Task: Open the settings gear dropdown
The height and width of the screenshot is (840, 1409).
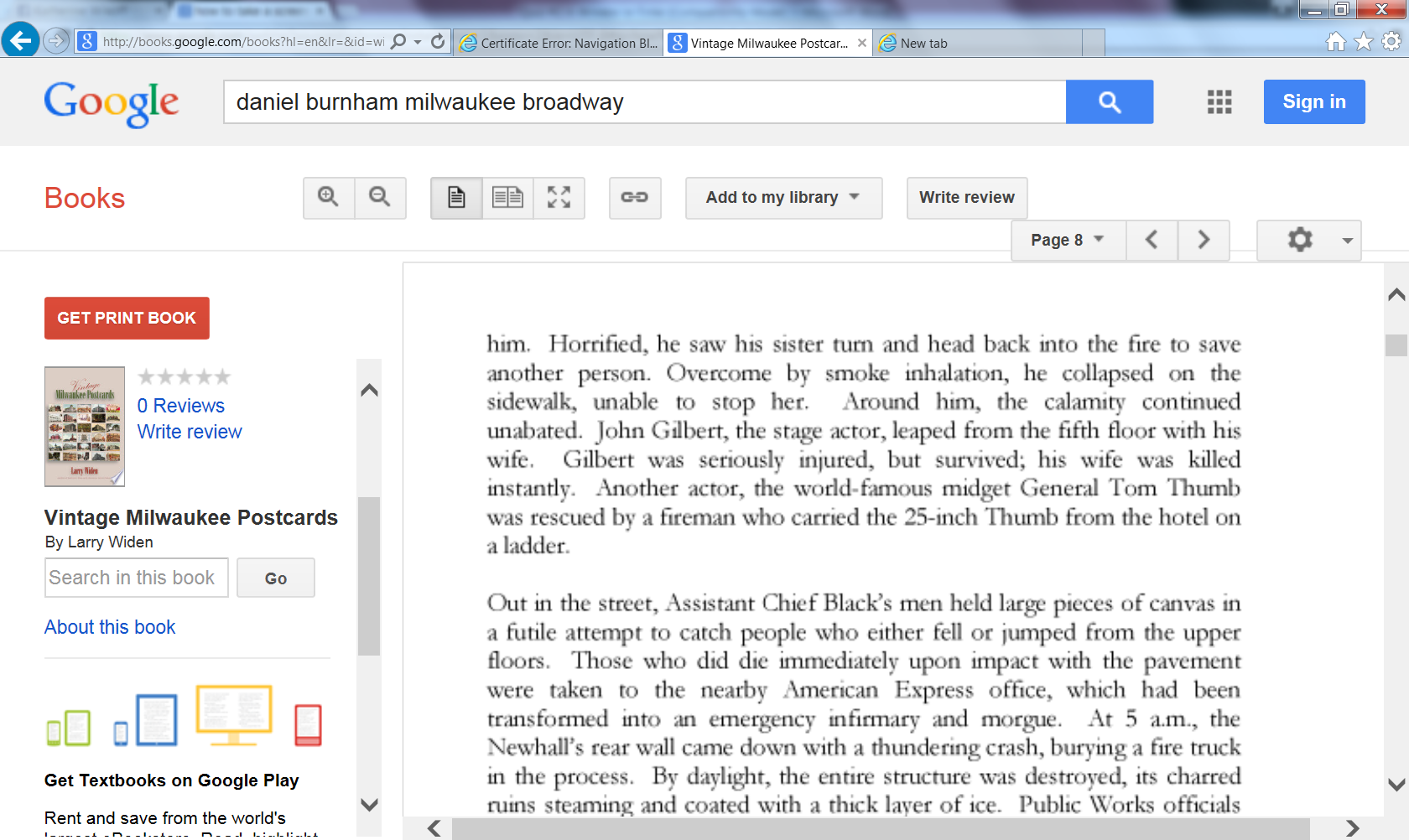Action: (x=1308, y=241)
